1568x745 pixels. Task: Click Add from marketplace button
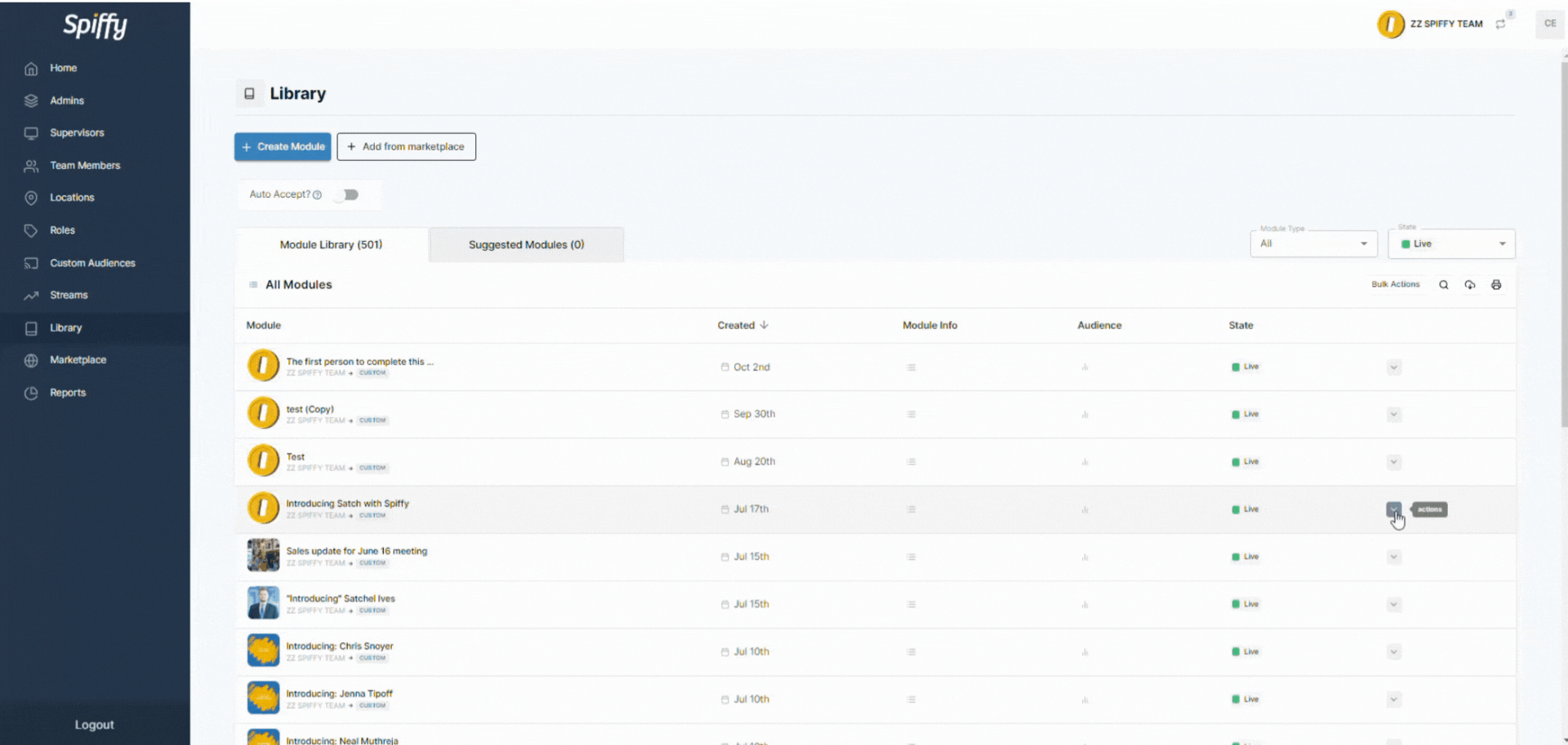click(406, 147)
